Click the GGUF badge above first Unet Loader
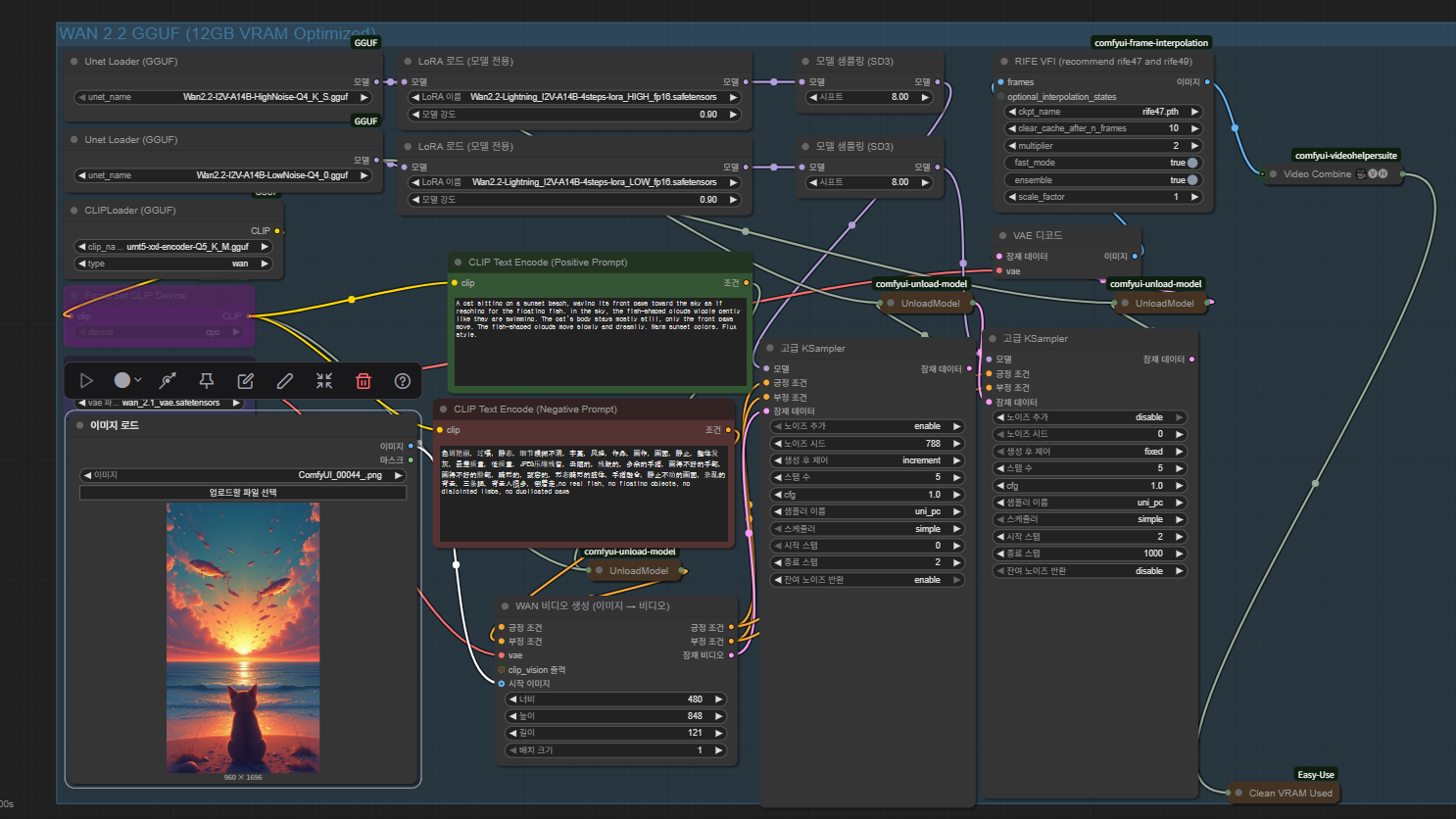 point(365,43)
